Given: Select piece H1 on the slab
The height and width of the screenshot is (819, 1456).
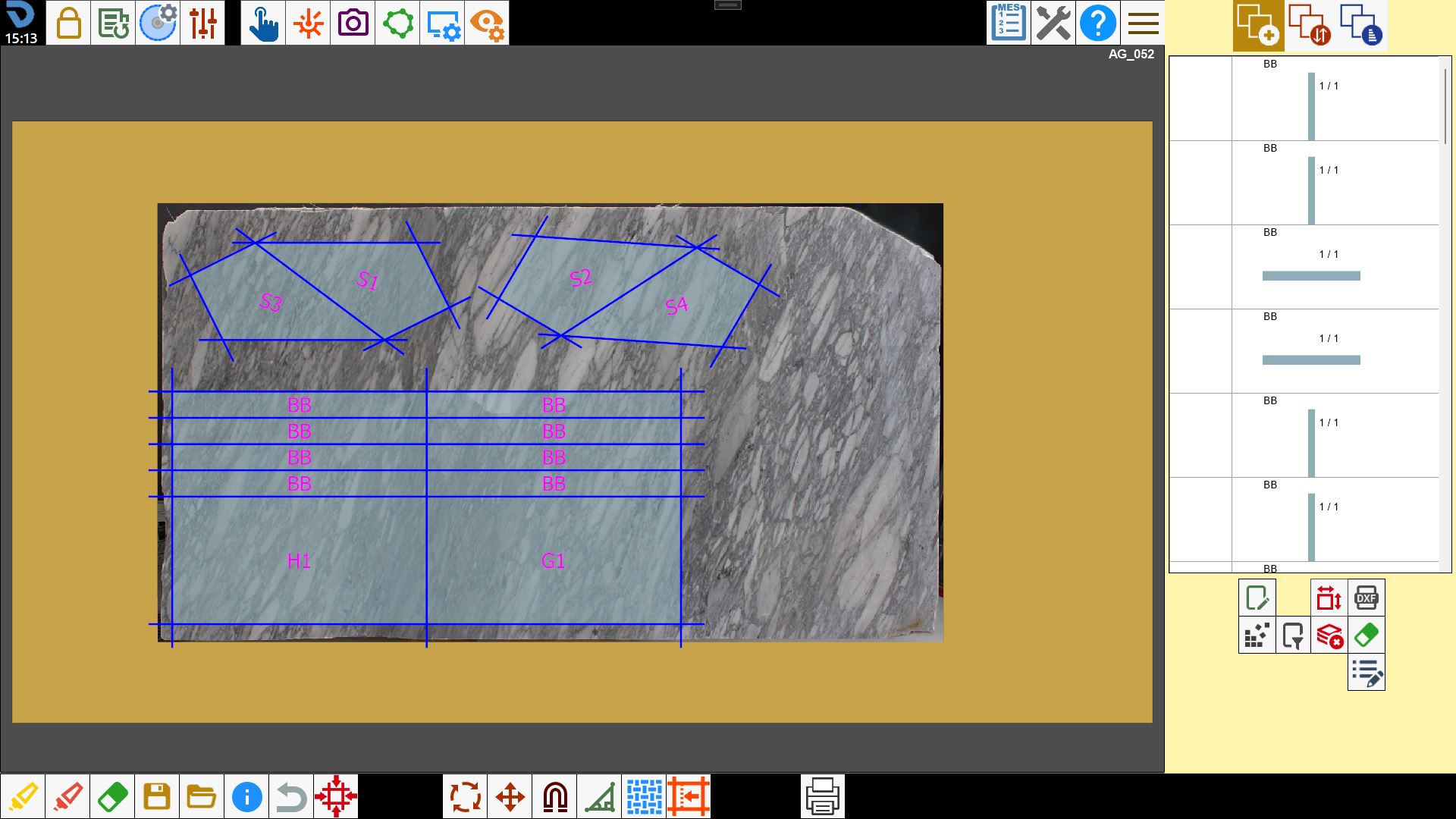Looking at the screenshot, I should (299, 560).
